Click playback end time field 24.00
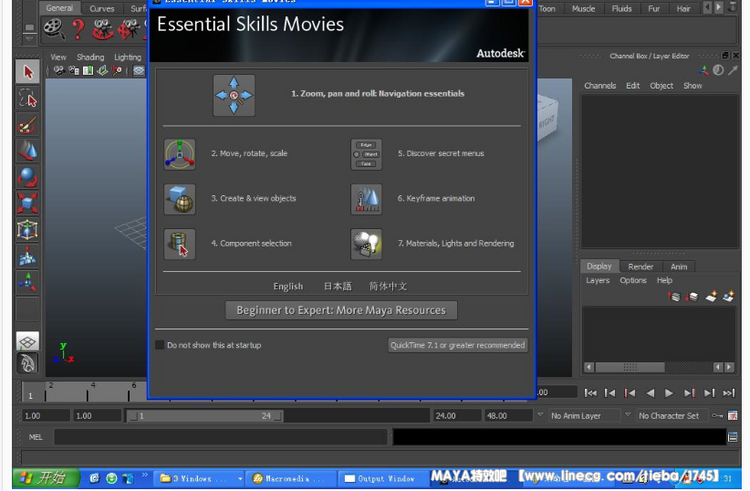 [456, 416]
